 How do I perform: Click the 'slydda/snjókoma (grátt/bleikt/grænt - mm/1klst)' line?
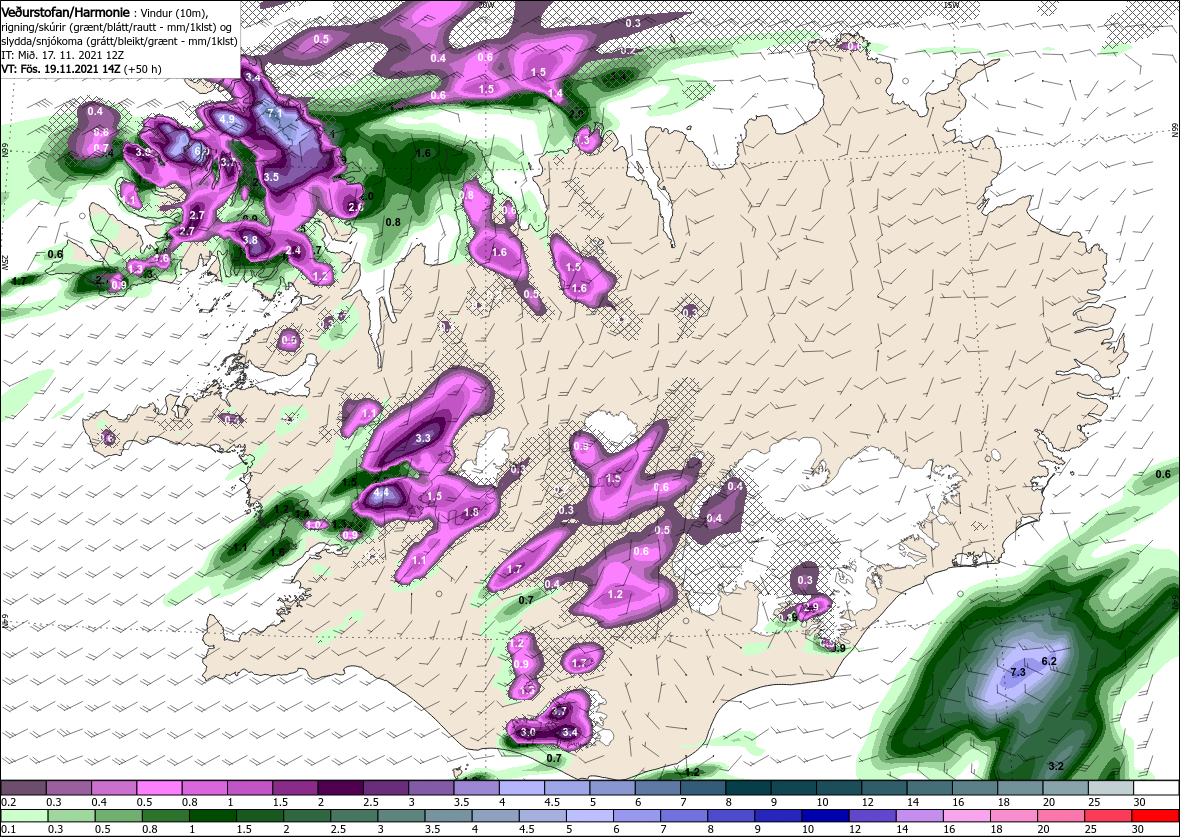coord(119,41)
